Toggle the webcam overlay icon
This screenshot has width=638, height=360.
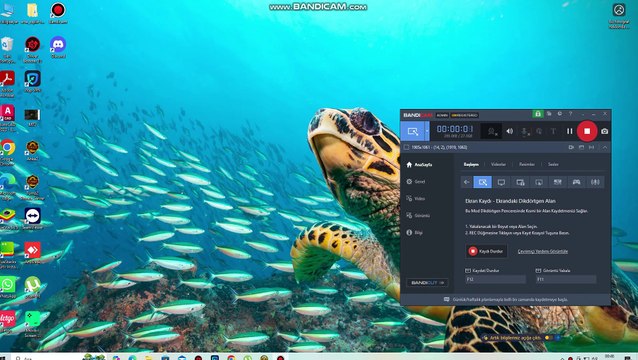(492, 131)
